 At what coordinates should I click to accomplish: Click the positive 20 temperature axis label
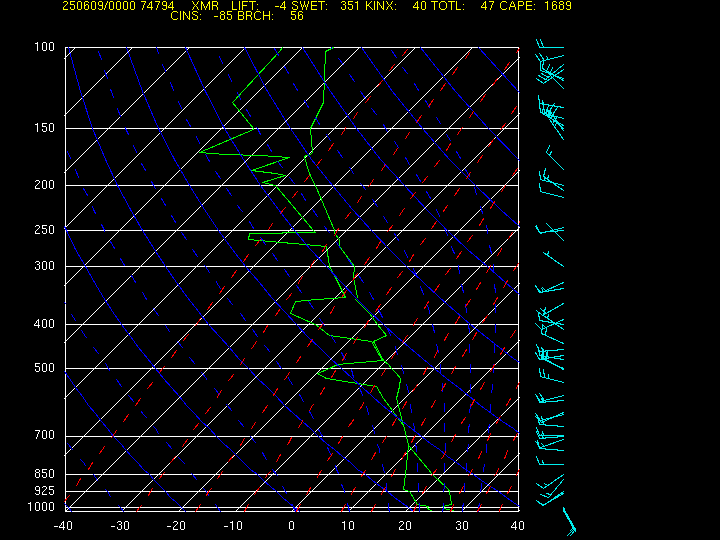point(405,526)
